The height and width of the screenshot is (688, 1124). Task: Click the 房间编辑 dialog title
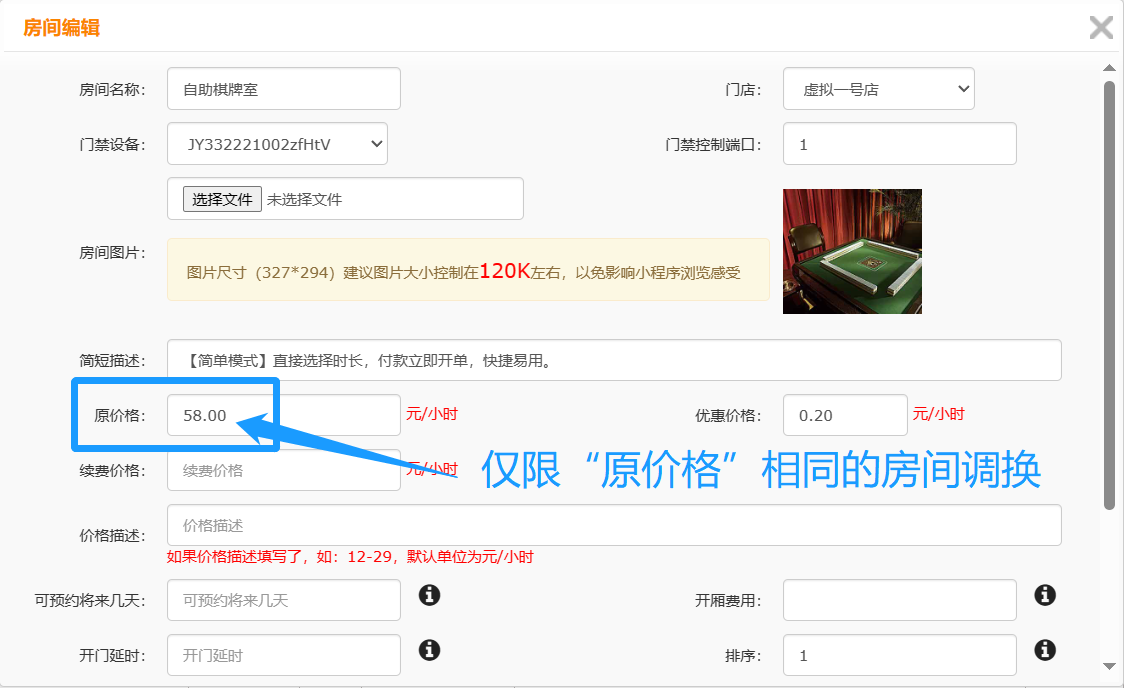(62, 27)
